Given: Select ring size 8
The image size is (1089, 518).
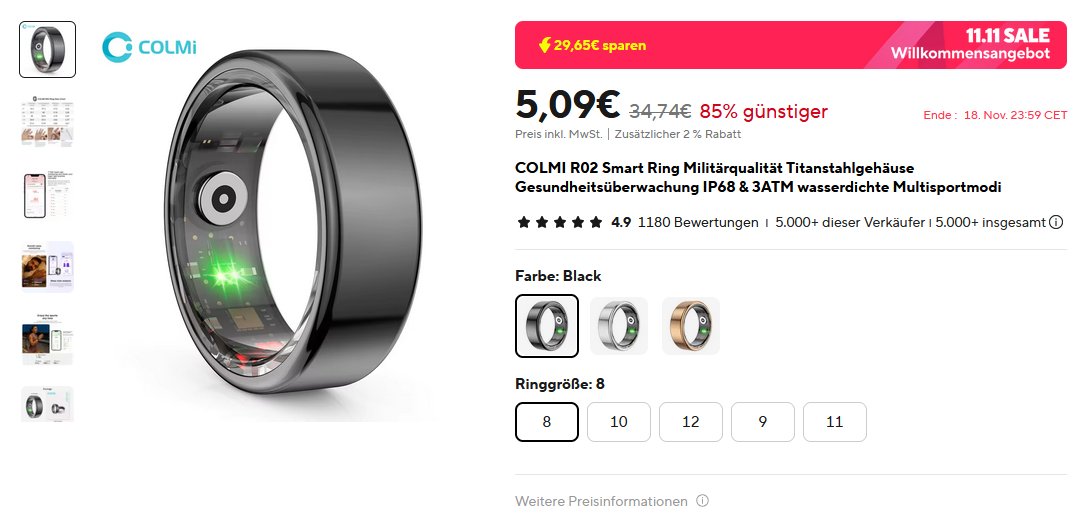Looking at the screenshot, I should tap(547, 421).
